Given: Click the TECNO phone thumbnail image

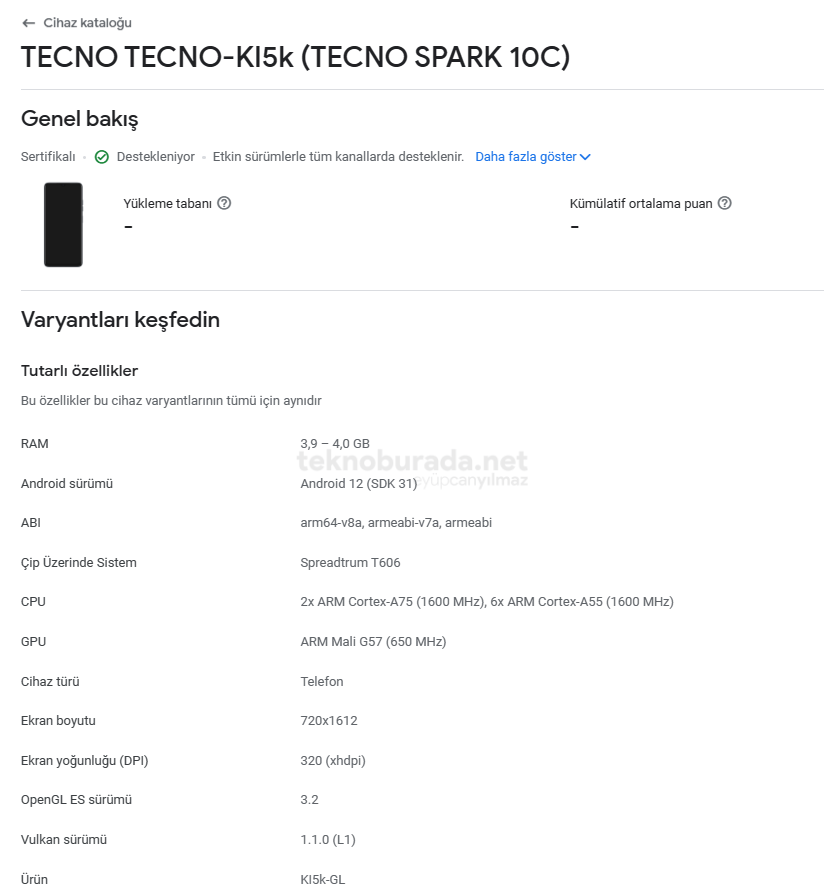Looking at the screenshot, I should 63,225.
